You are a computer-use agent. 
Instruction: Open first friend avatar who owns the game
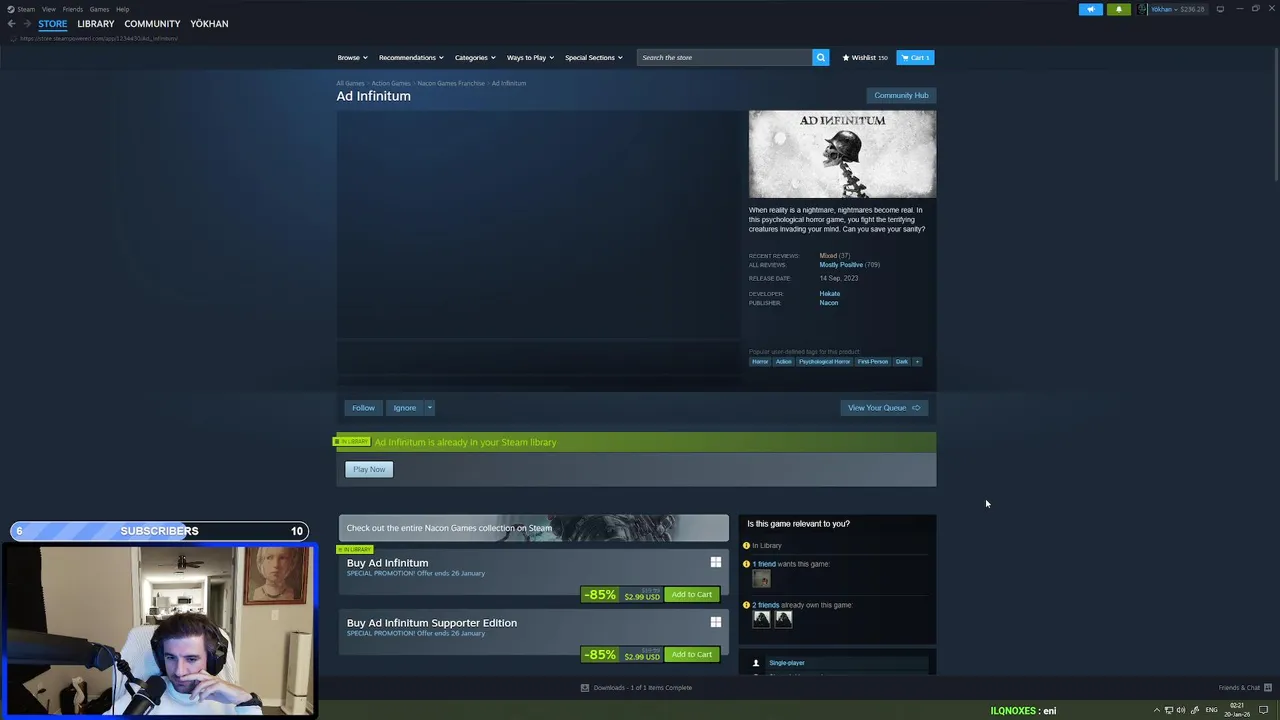pos(761,619)
